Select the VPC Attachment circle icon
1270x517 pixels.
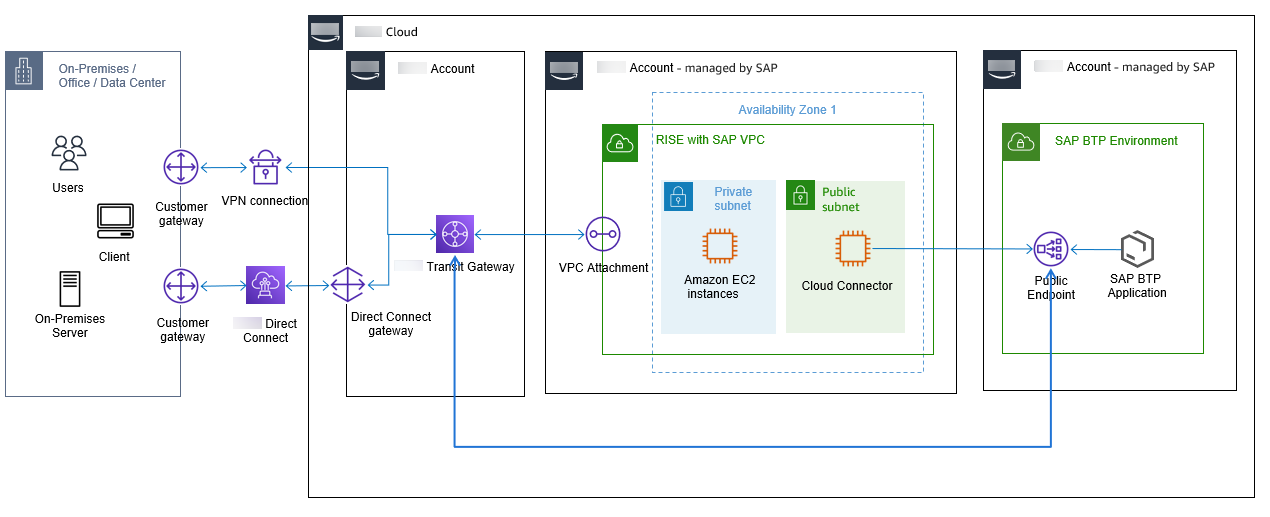(x=604, y=235)
